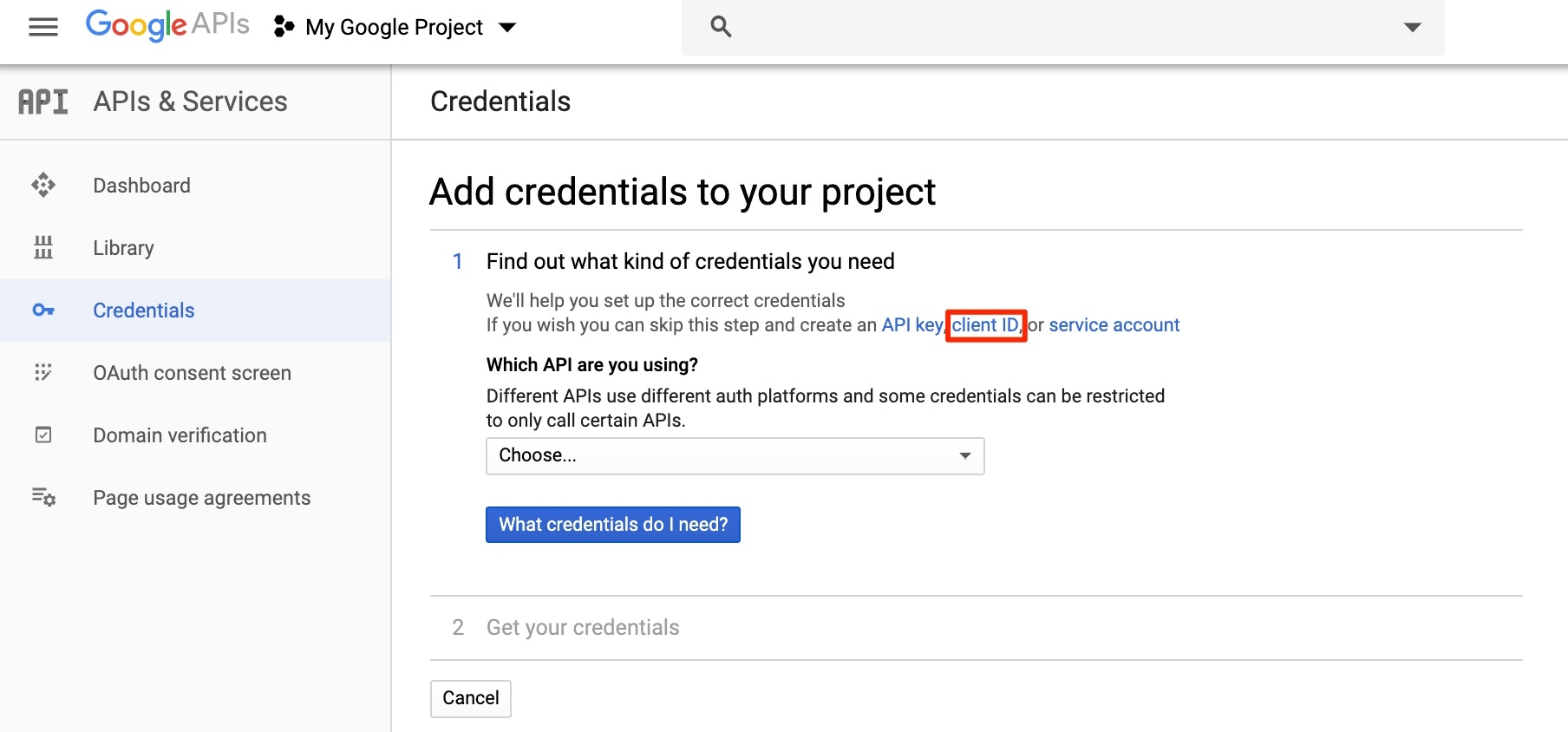Click the search magnifier icon
1568x732 pixels.
pyautogui.click(x=721, y=27)
